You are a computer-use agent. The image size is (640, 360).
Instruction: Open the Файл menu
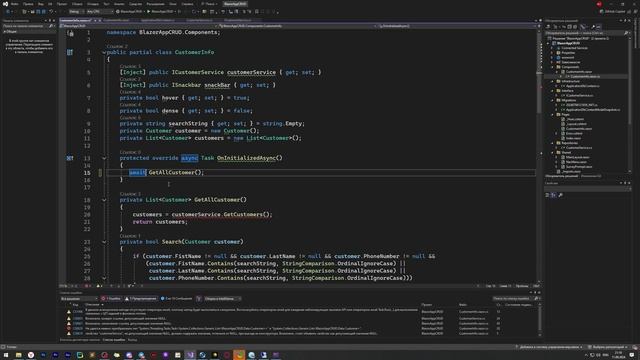pos(15,4)
